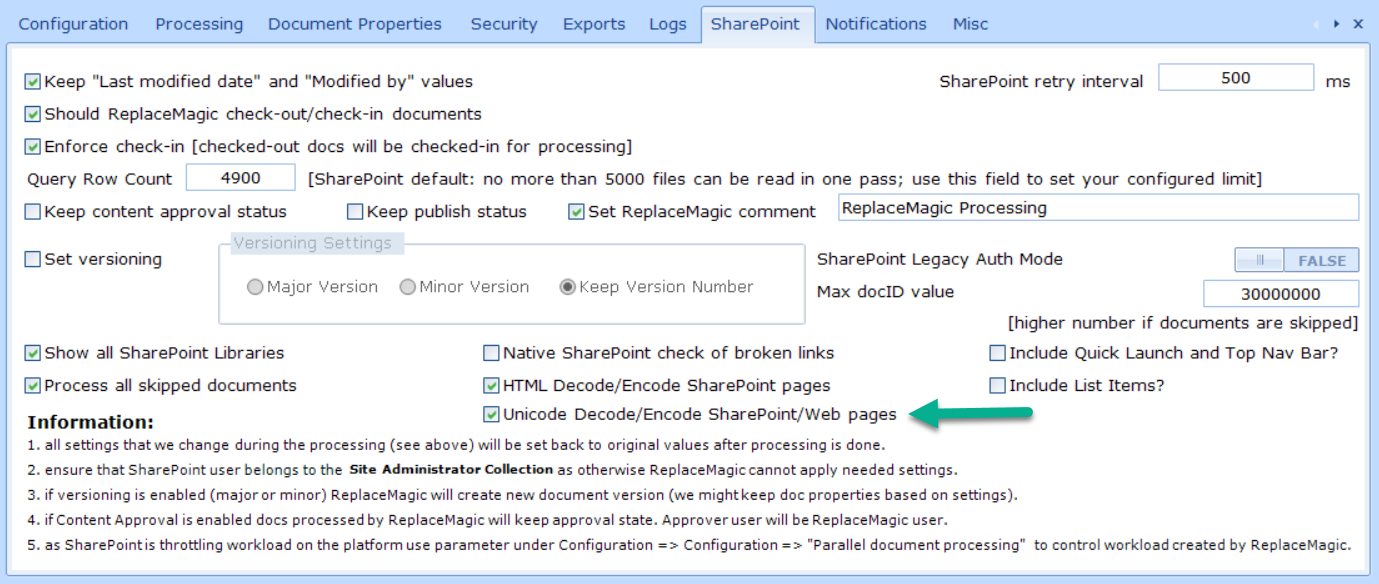1379x584 pixels.
Task: Enable the Include List Items option
Action: (x=997, y=386)
